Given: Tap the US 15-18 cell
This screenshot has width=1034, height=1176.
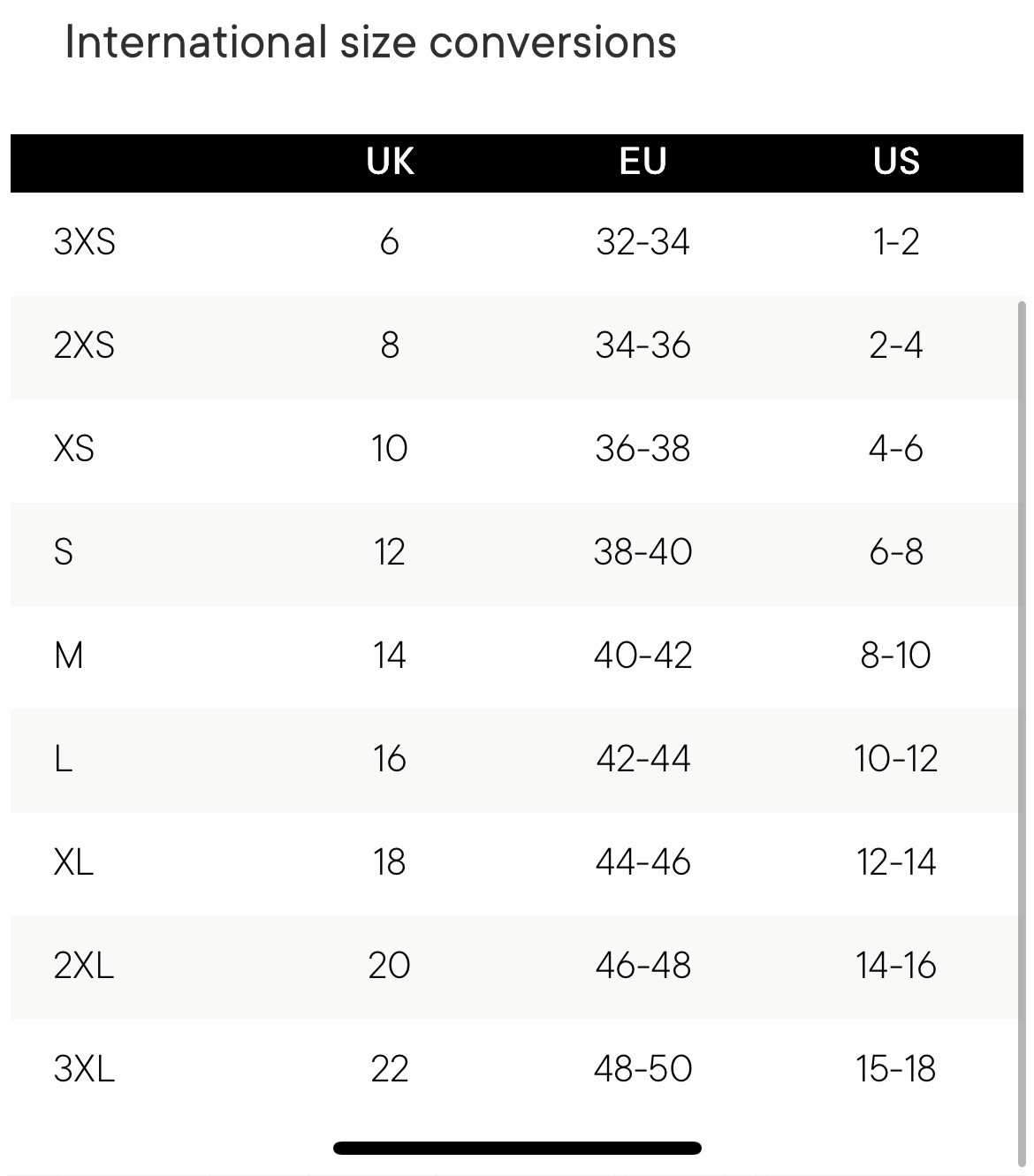Looking at the screenshot, I should (896, 1068).
